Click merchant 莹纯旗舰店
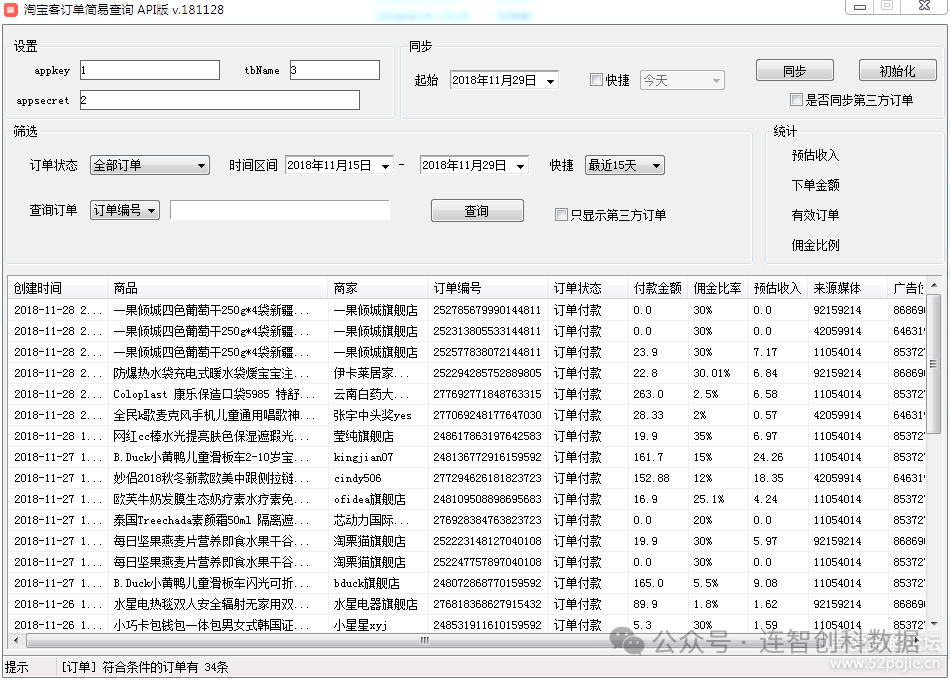The width and height of the screenshot is (950, 680). 364,436
